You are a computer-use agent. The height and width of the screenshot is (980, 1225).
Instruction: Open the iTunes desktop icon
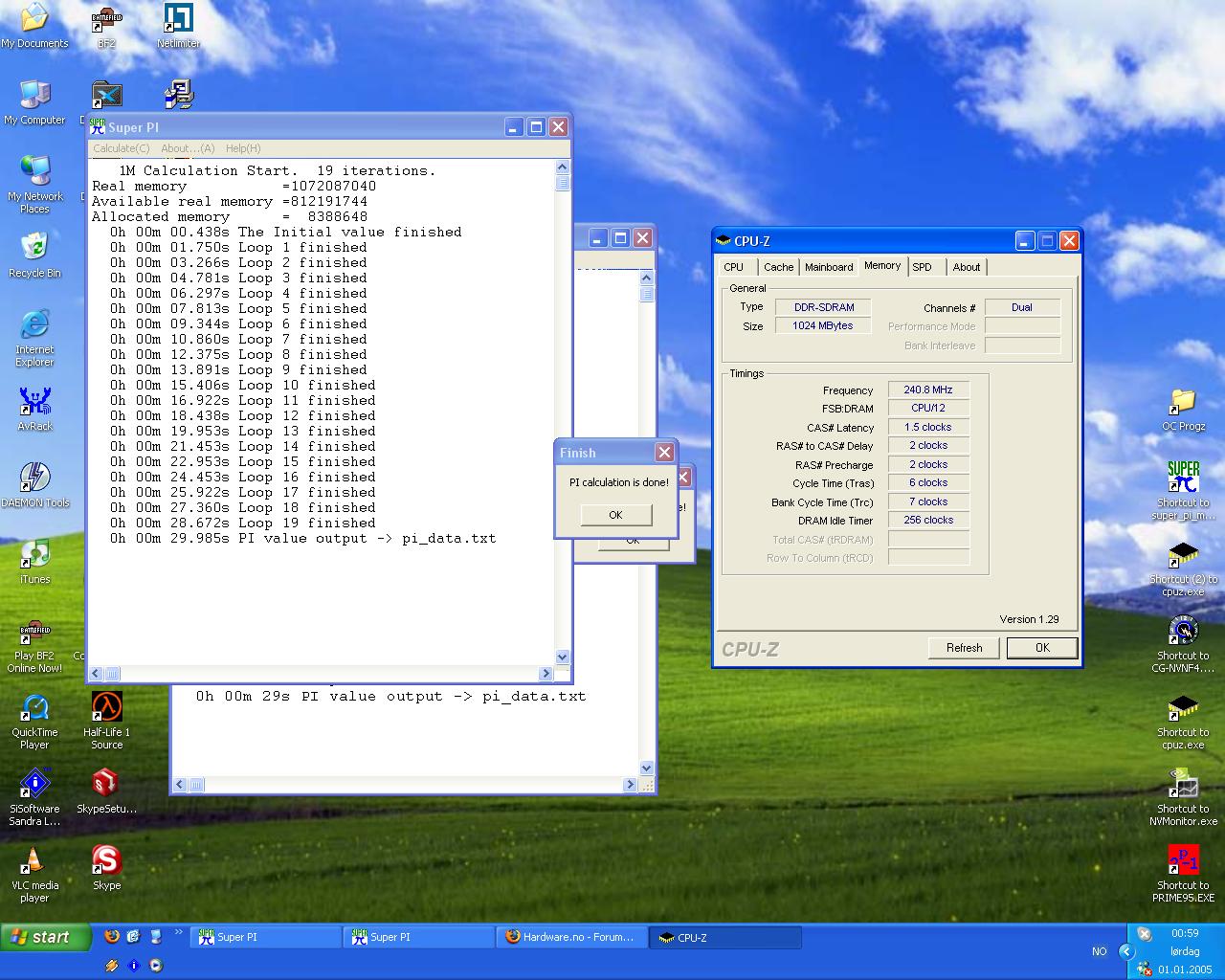point(34,562)
